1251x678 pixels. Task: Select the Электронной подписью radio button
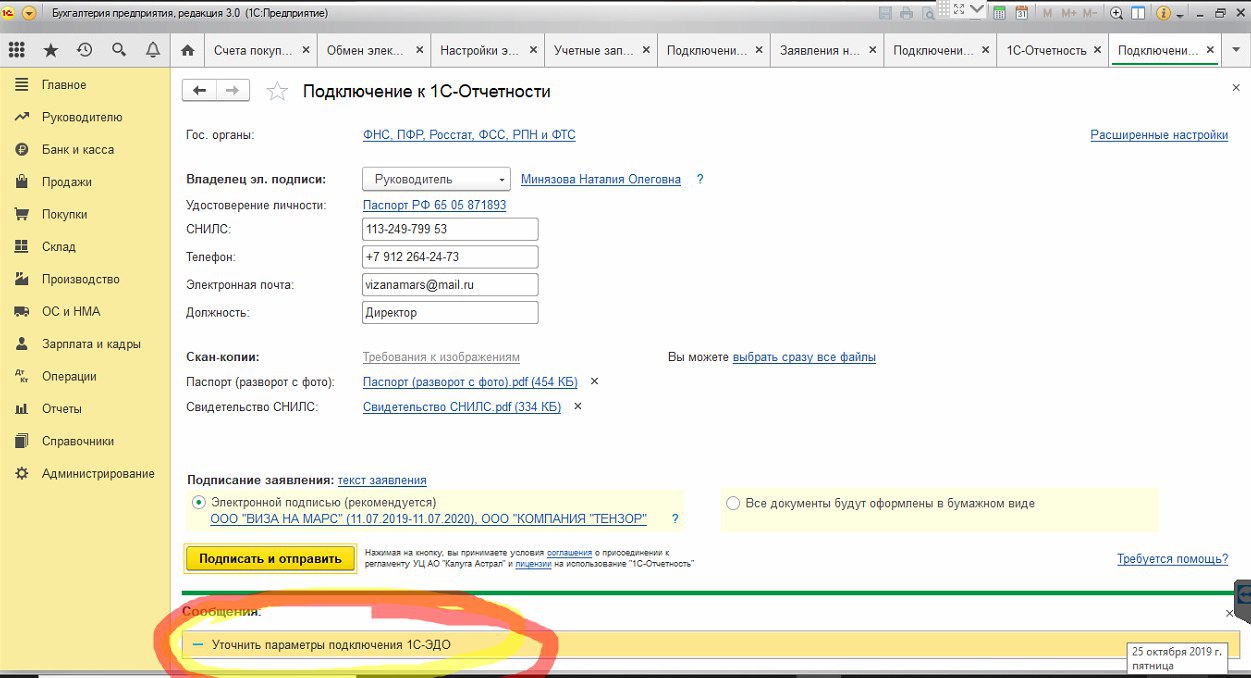(x=198, y=502)
